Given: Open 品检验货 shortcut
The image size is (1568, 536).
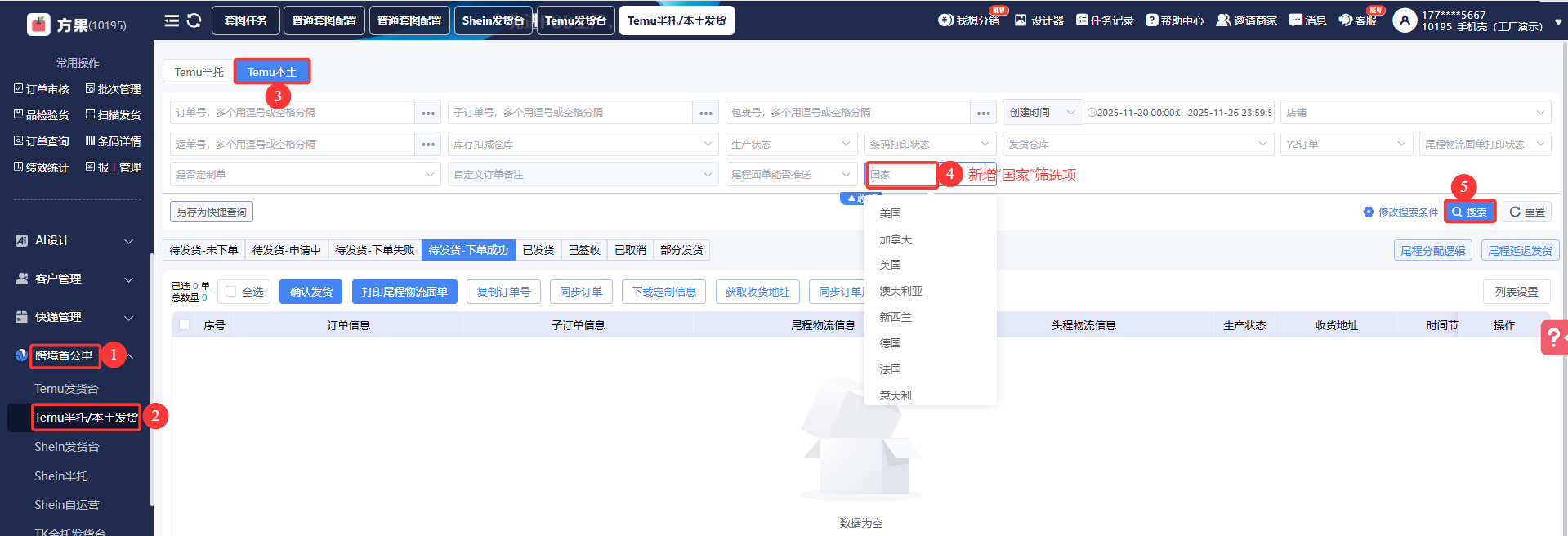Looking at the screenshot, I should click(x=42, y=115).
